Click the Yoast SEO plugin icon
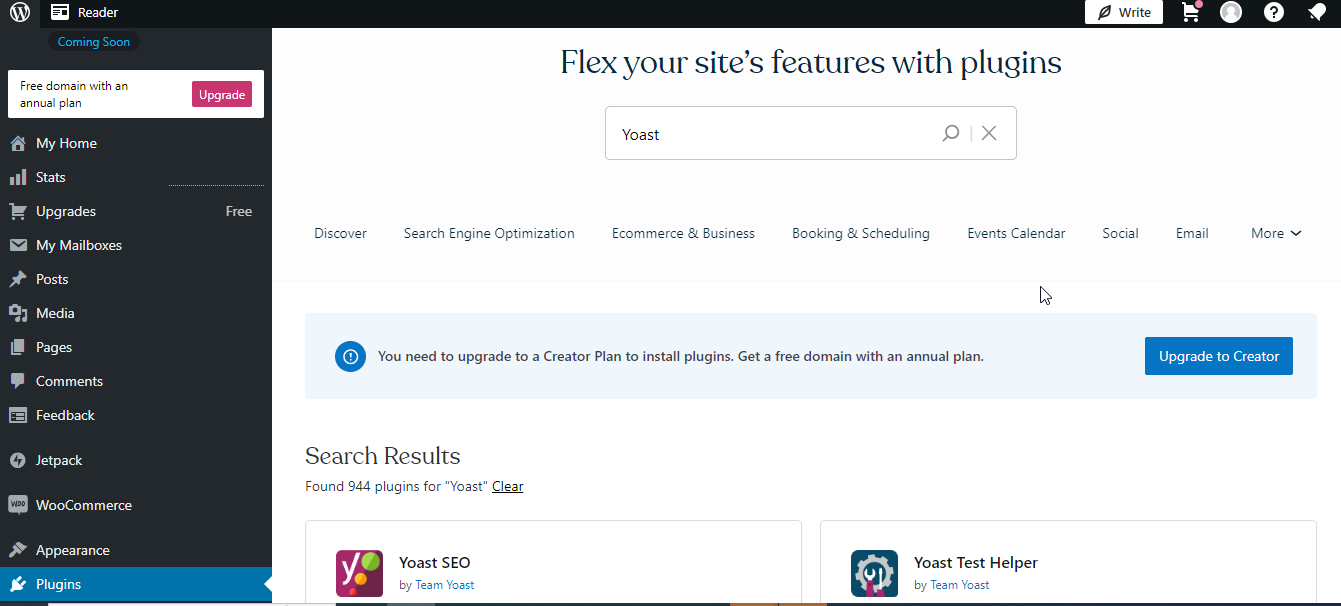 (359, 574)
